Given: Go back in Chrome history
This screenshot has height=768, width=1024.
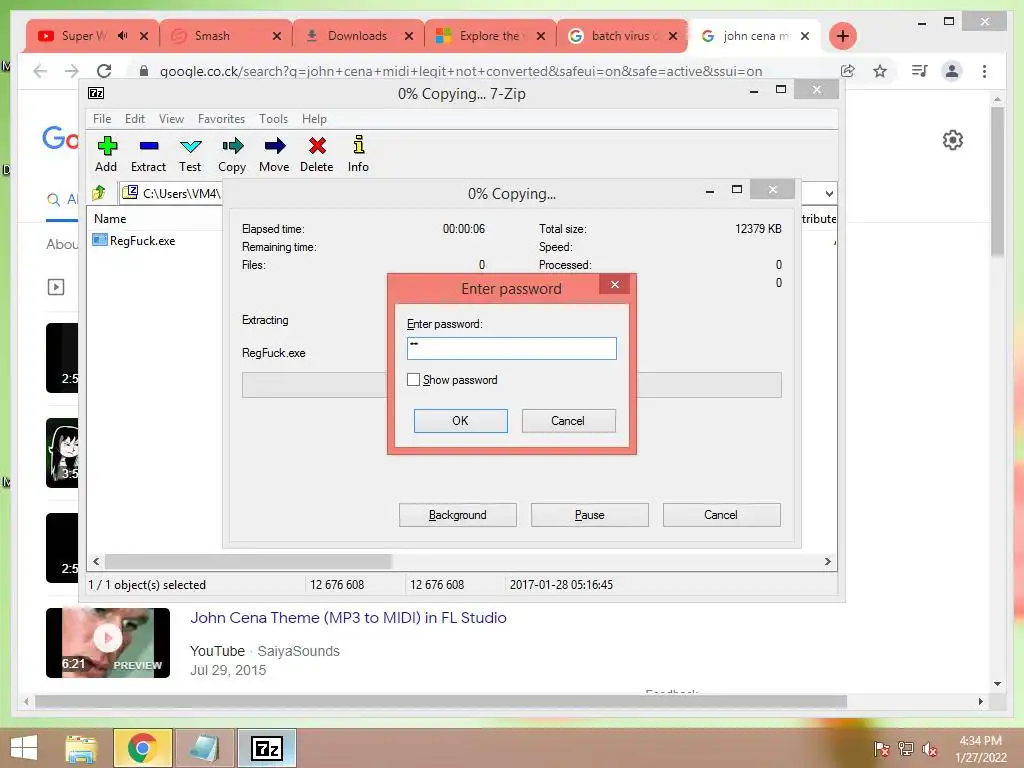Looking at the screenshot, I should (40, 71).
